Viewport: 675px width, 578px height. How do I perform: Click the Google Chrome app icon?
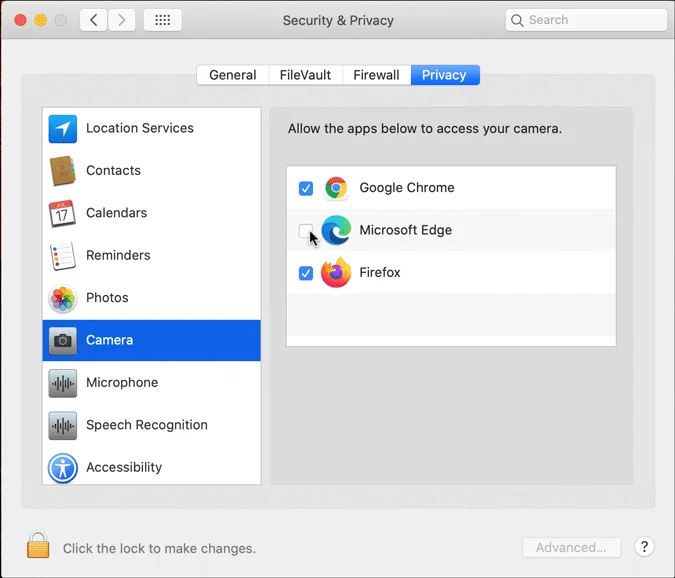336,188
